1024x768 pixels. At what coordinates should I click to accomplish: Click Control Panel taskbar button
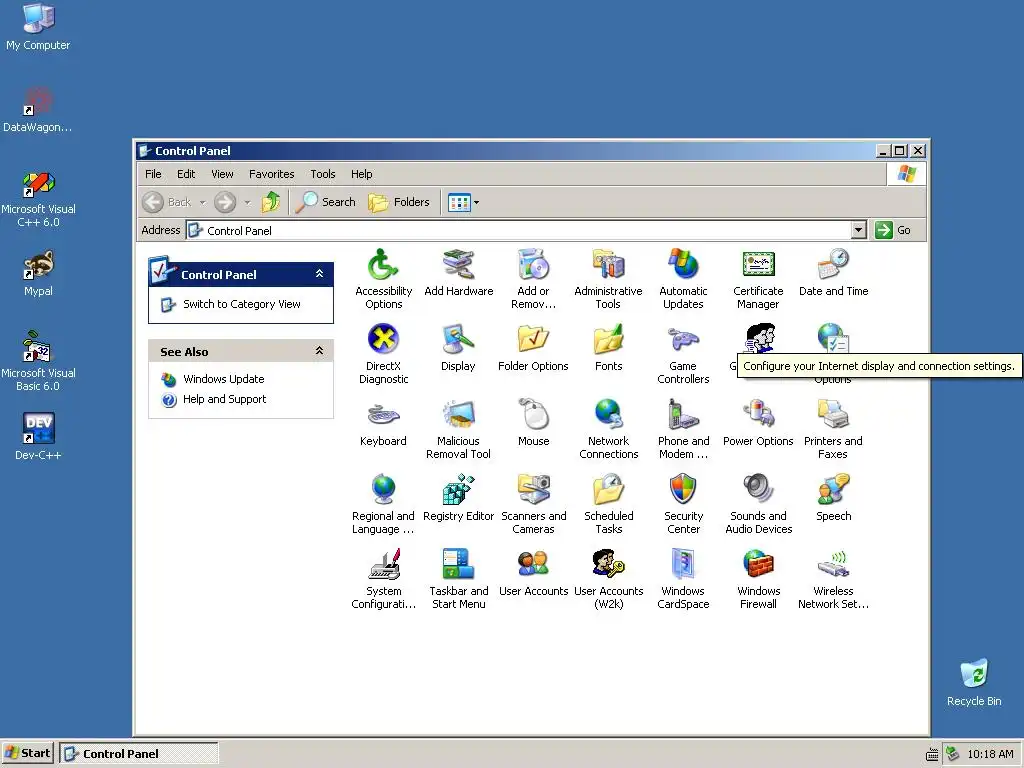[x=139, y=753]
